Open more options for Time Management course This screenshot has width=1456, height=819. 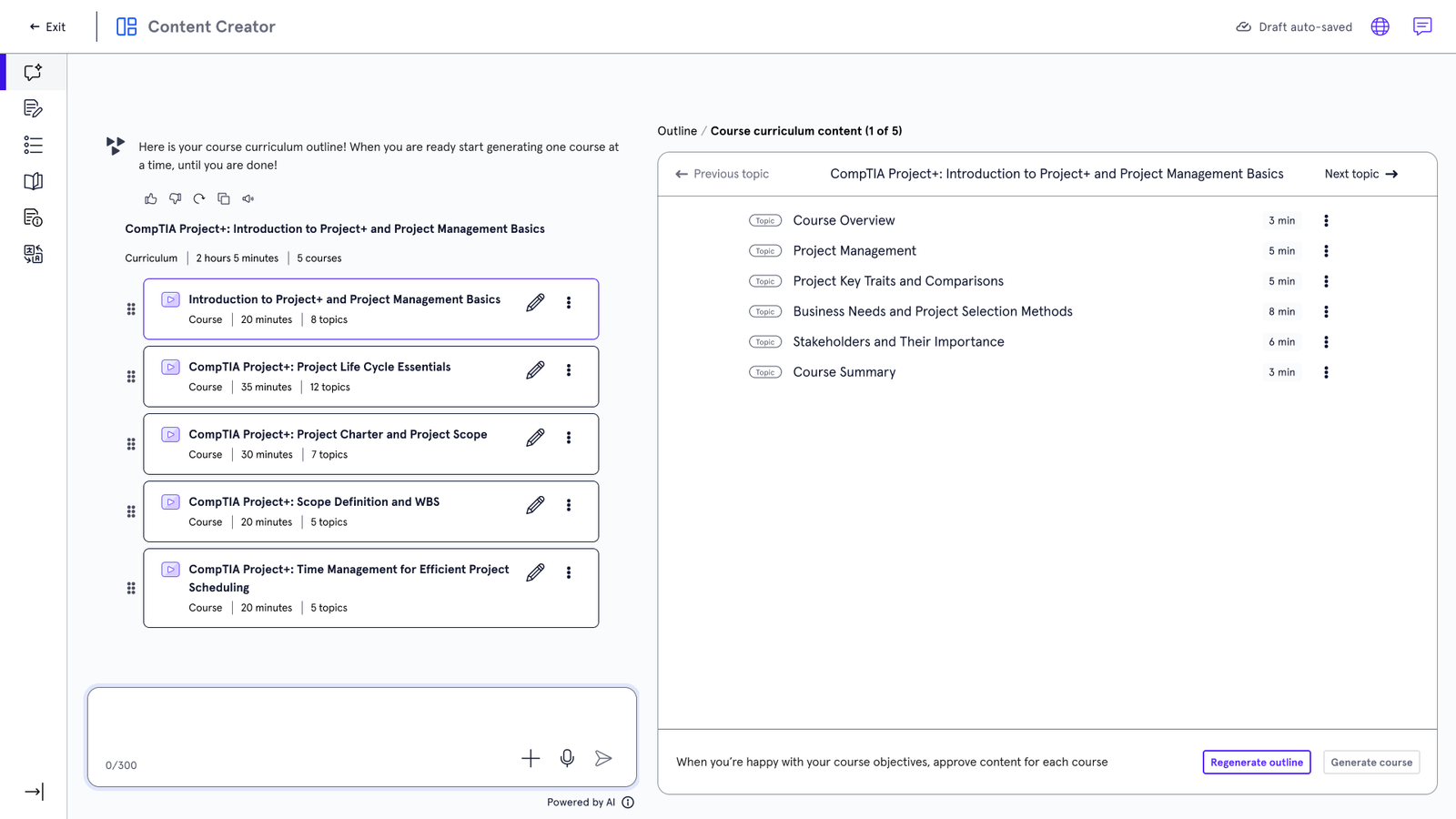[569, 572]
